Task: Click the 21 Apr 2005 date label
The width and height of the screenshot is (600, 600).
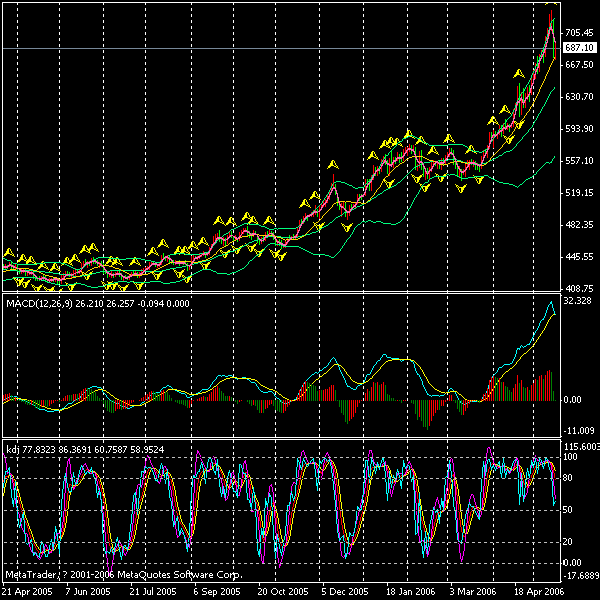Action: tap(27, 592)
